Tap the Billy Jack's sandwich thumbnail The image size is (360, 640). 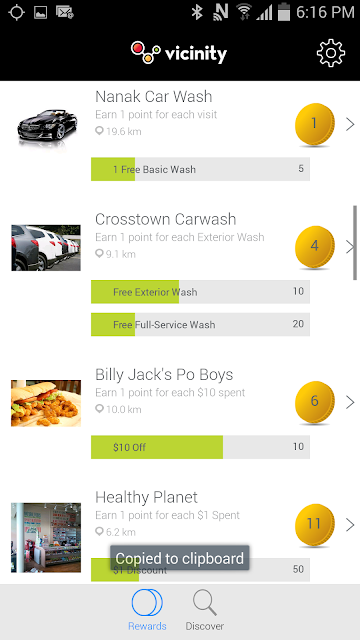[46, 403]
